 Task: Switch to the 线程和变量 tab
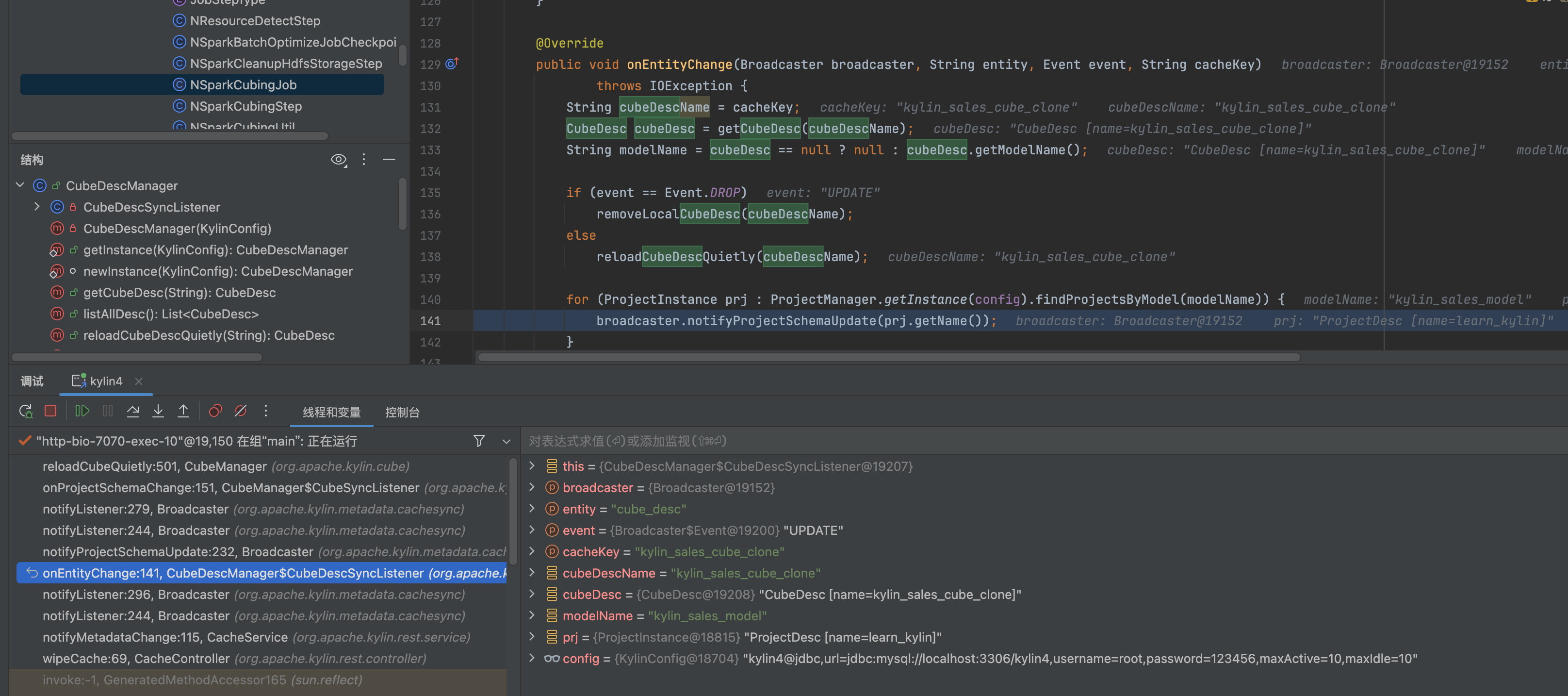point(332,412)
